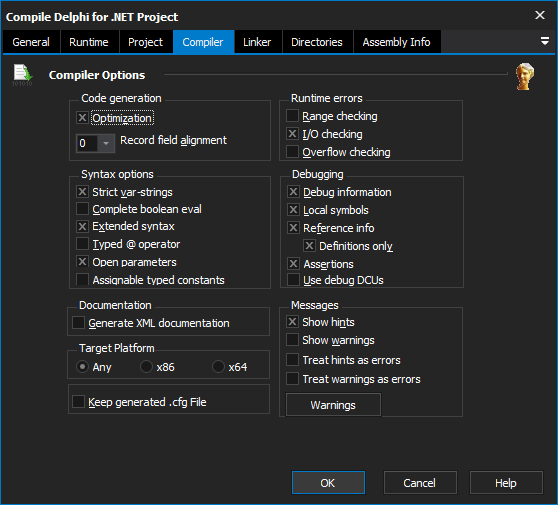Image resolution: width=558 pixels, height=505 pixels.
Task: Click the Cancel button
Action: click(420, 483)
